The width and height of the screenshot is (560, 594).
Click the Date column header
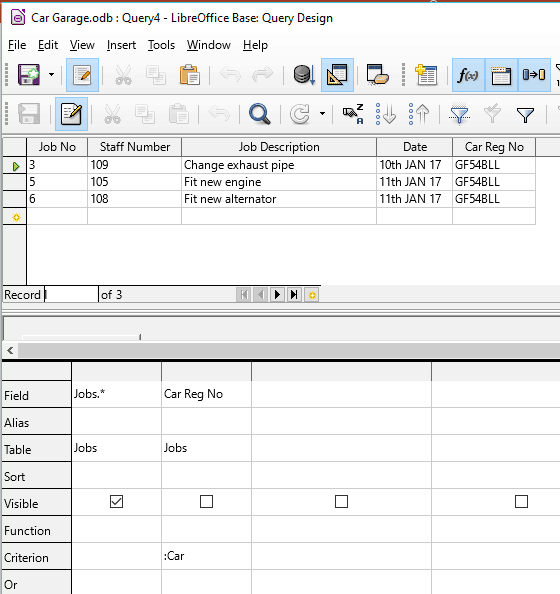tap(415, 147)
